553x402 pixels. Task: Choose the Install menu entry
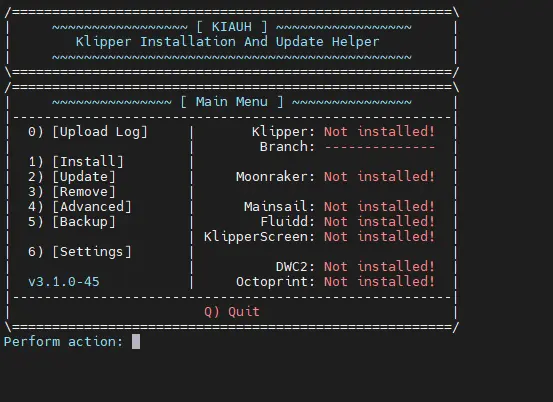pyautogui.click(x=75, y=162)
